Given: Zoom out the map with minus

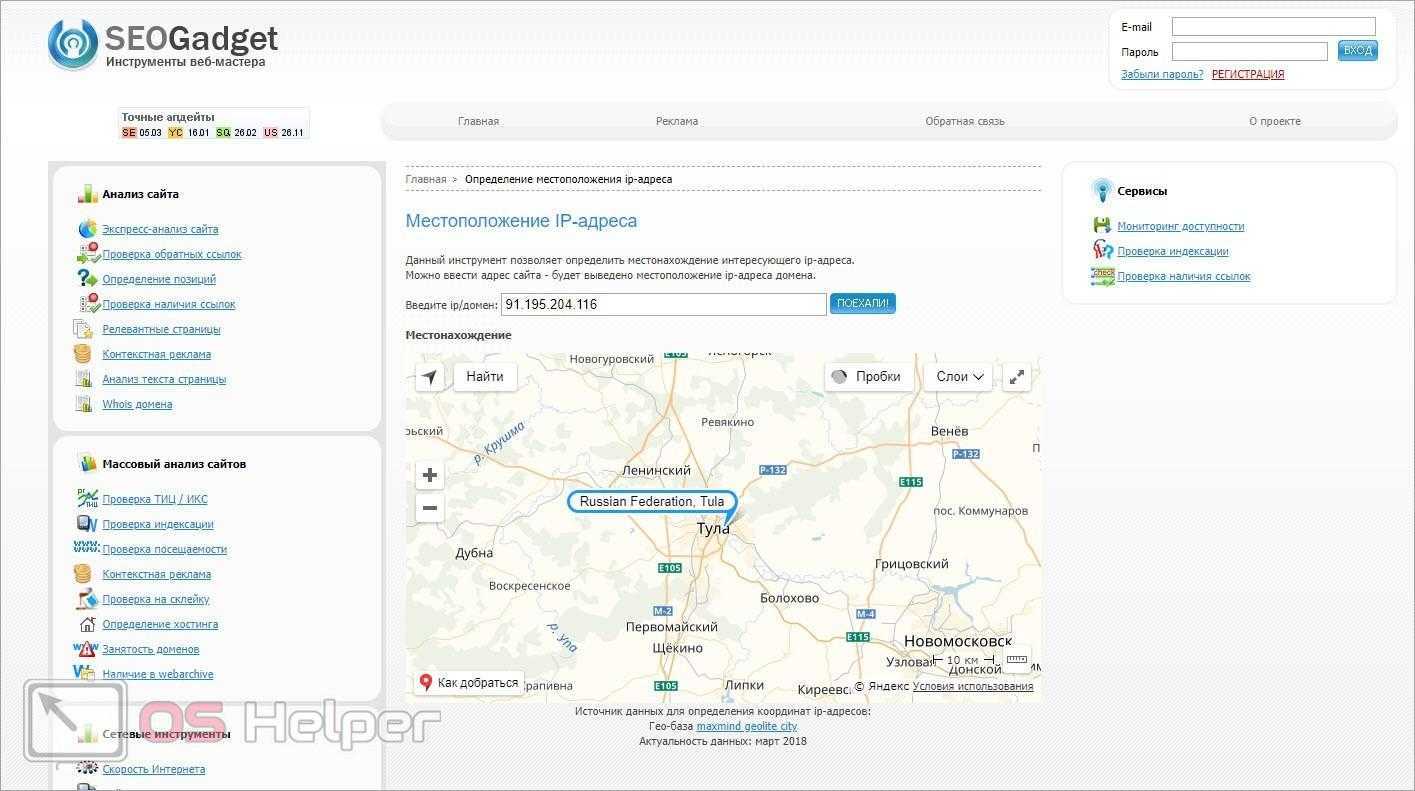Looking at the screenshot, I should point(430,508).
